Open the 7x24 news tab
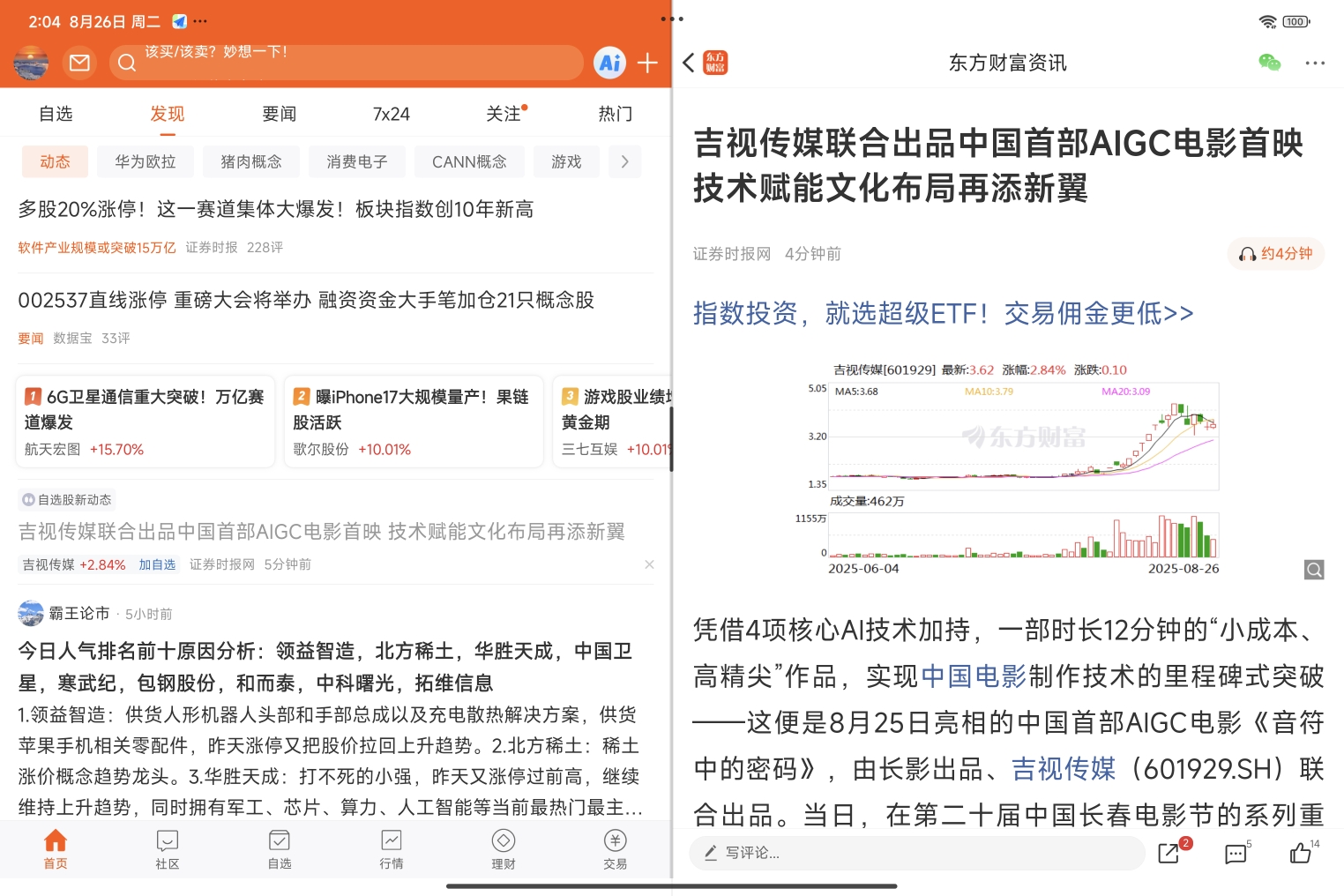This screenshot has height=896, width=1344. point(392,114)
